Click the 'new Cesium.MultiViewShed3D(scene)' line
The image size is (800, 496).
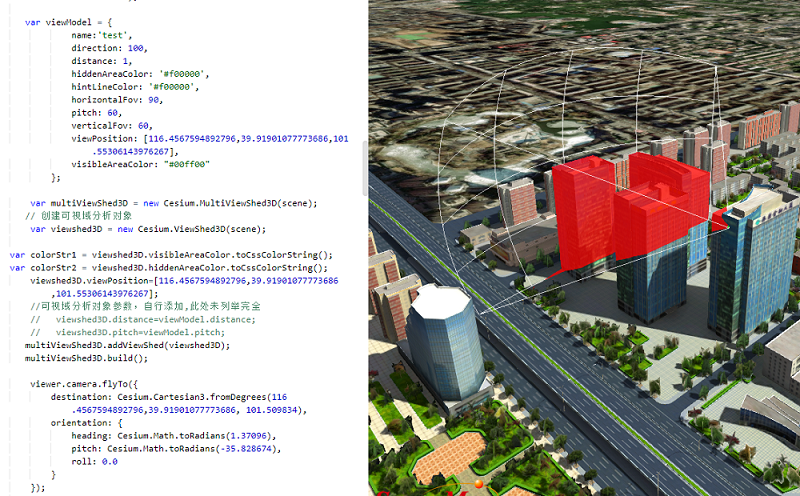tap(173, 203)
